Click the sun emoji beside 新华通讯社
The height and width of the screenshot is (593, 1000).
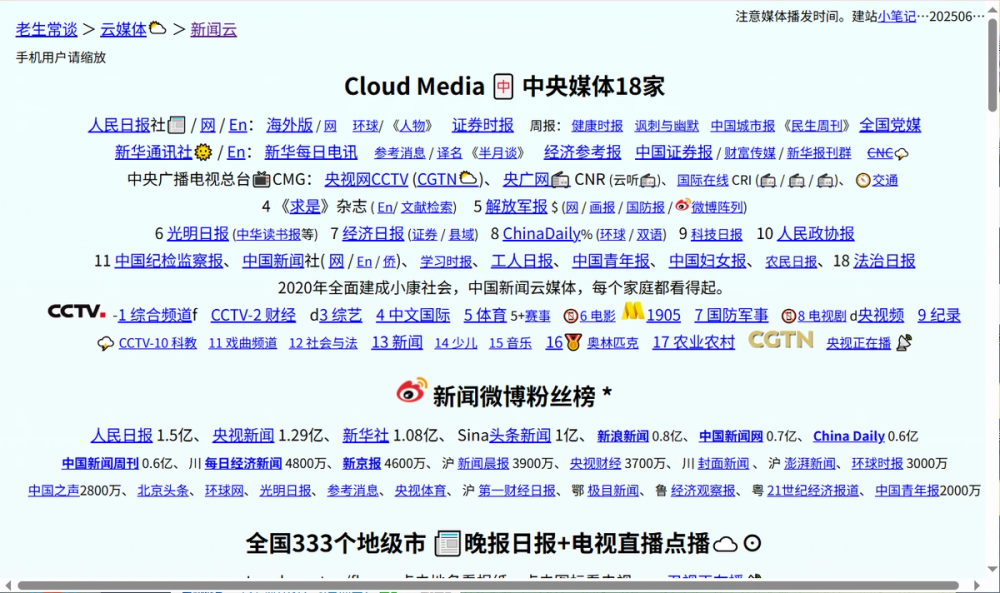(x=203, y=152)
